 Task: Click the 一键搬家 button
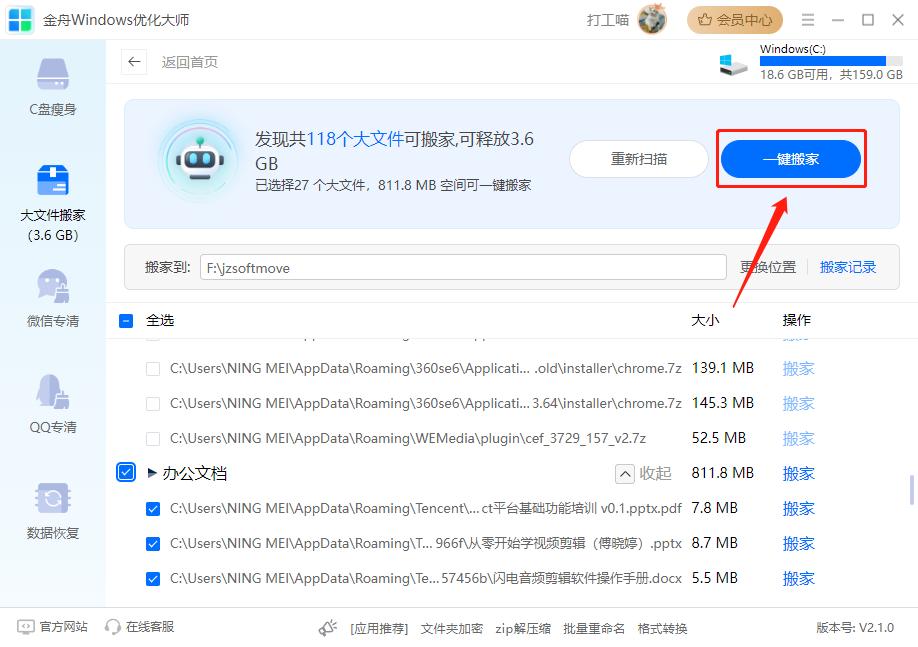[x=791, y=159]
